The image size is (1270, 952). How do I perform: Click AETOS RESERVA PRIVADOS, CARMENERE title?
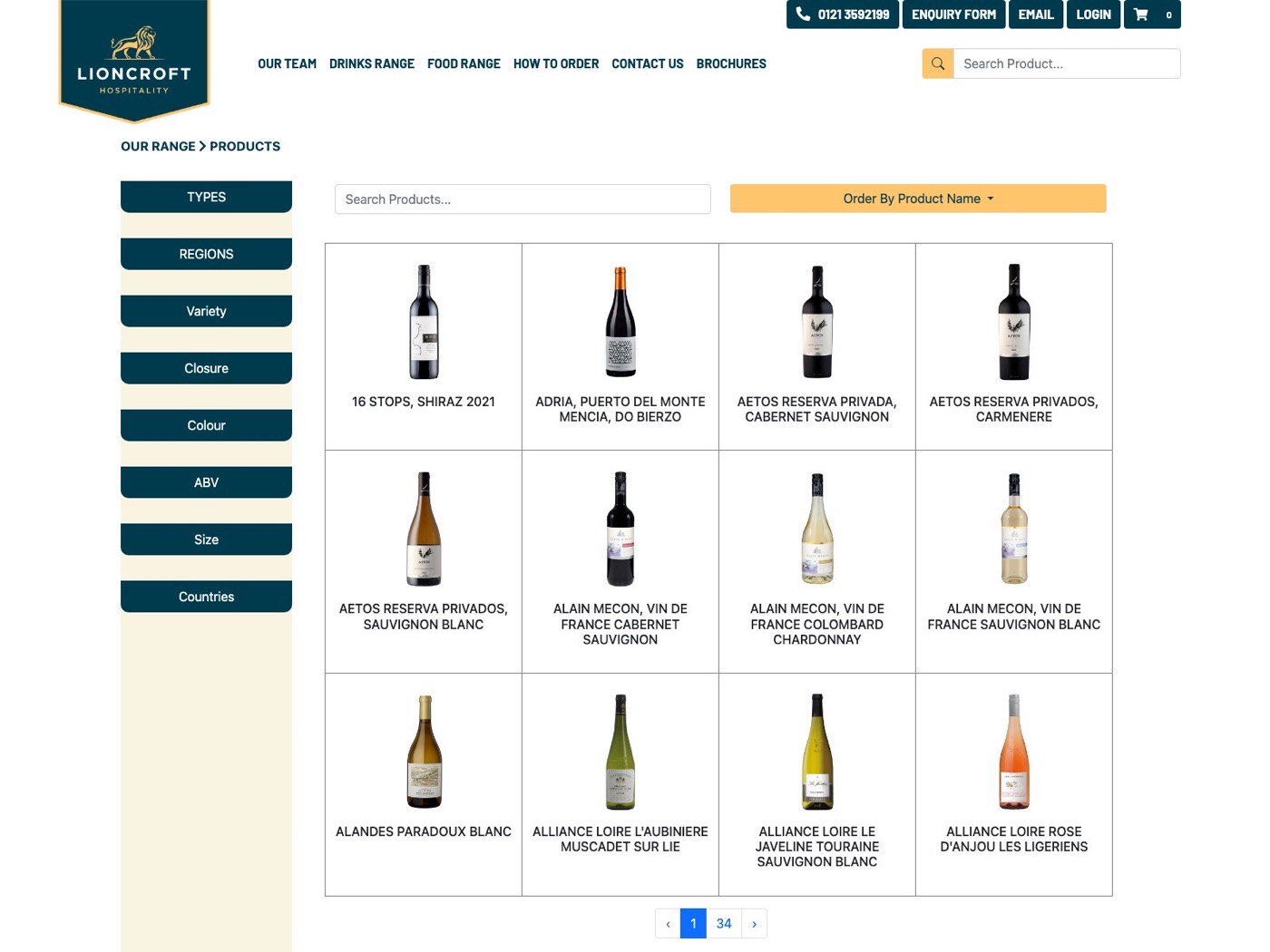tap(1014, 409)
